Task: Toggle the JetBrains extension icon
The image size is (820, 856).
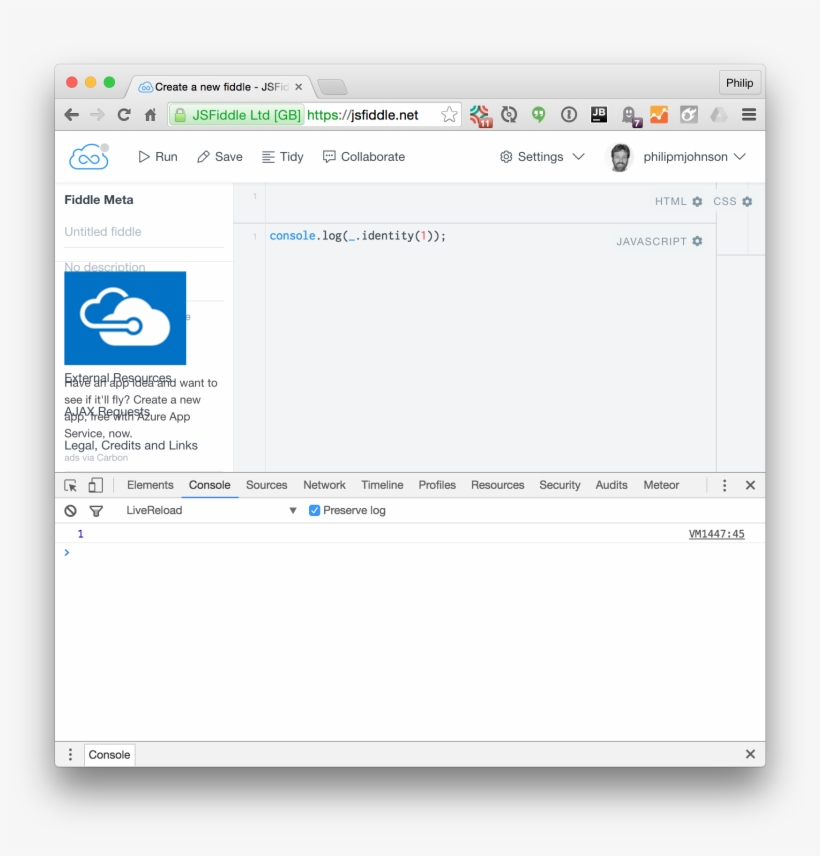Action: tap(598, 114)
